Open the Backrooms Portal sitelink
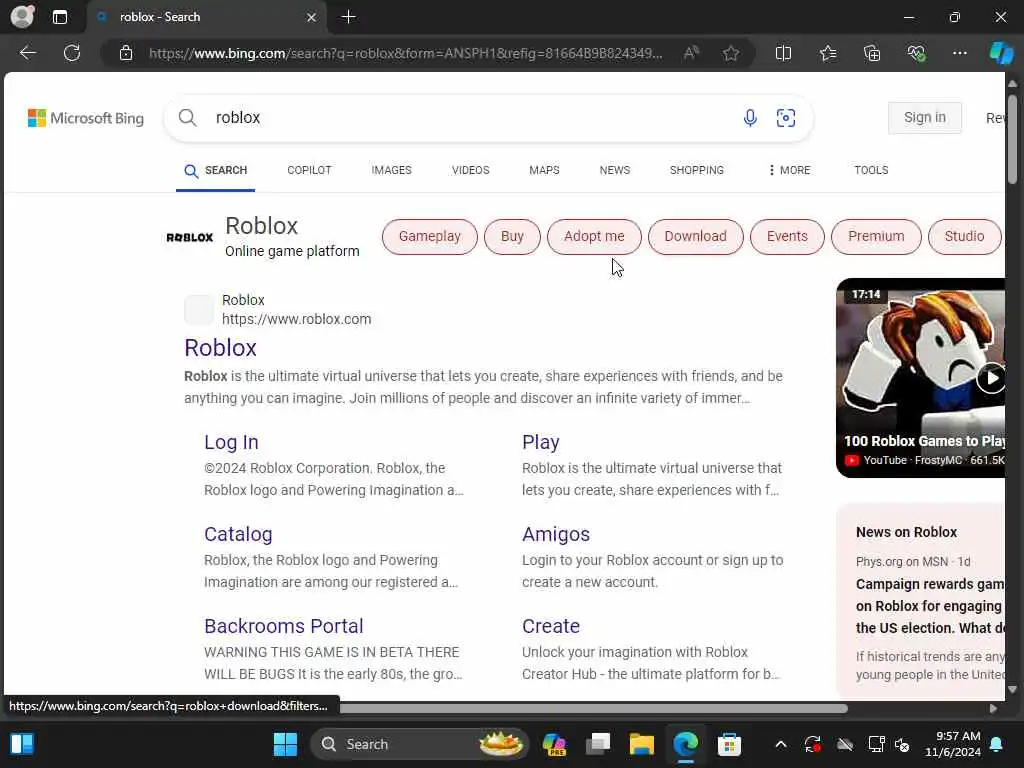This screenshot has width=1024, height=768. [x=283, y=626]
